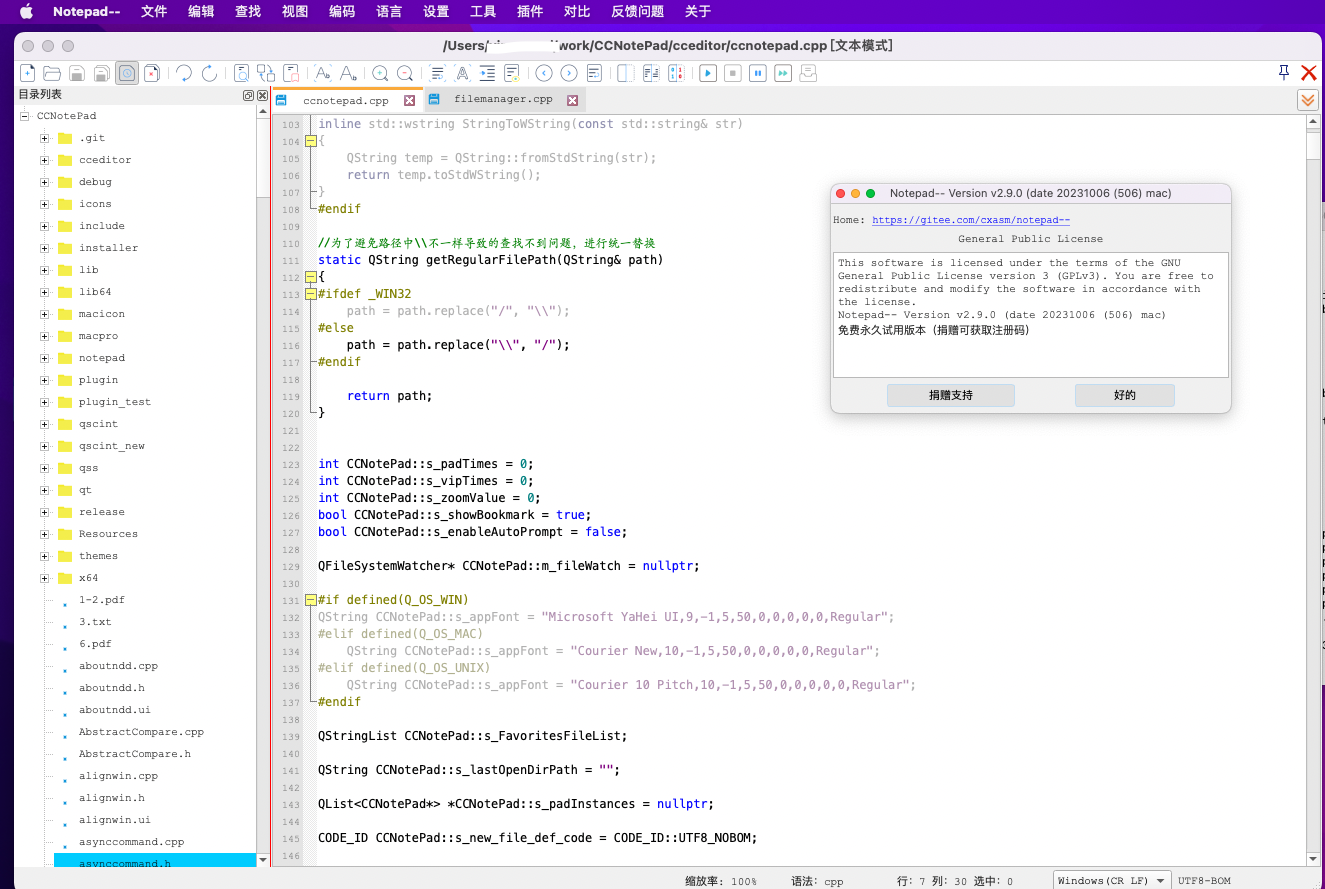
Task: Click the previous position arrow icon
Action: pyautogui.click(x=544, y=73)
